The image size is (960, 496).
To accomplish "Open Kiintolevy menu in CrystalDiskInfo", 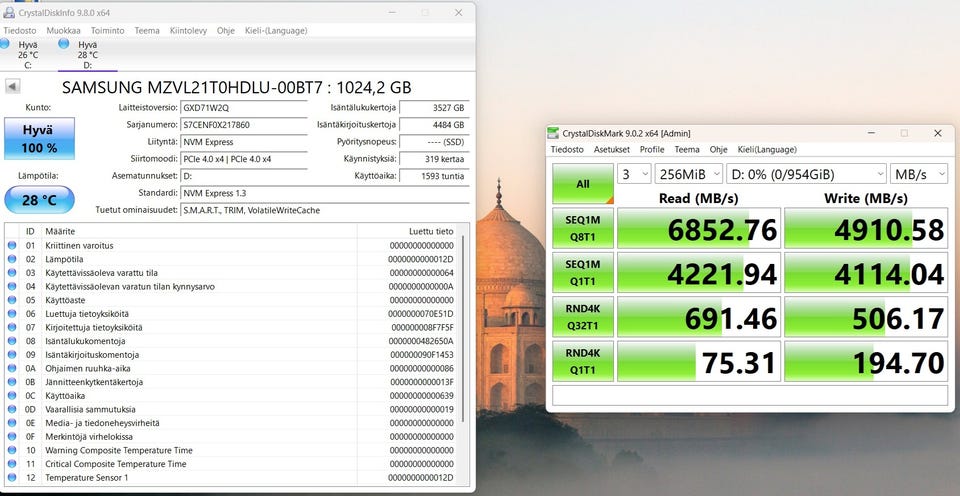I will (x=189, y=31).
